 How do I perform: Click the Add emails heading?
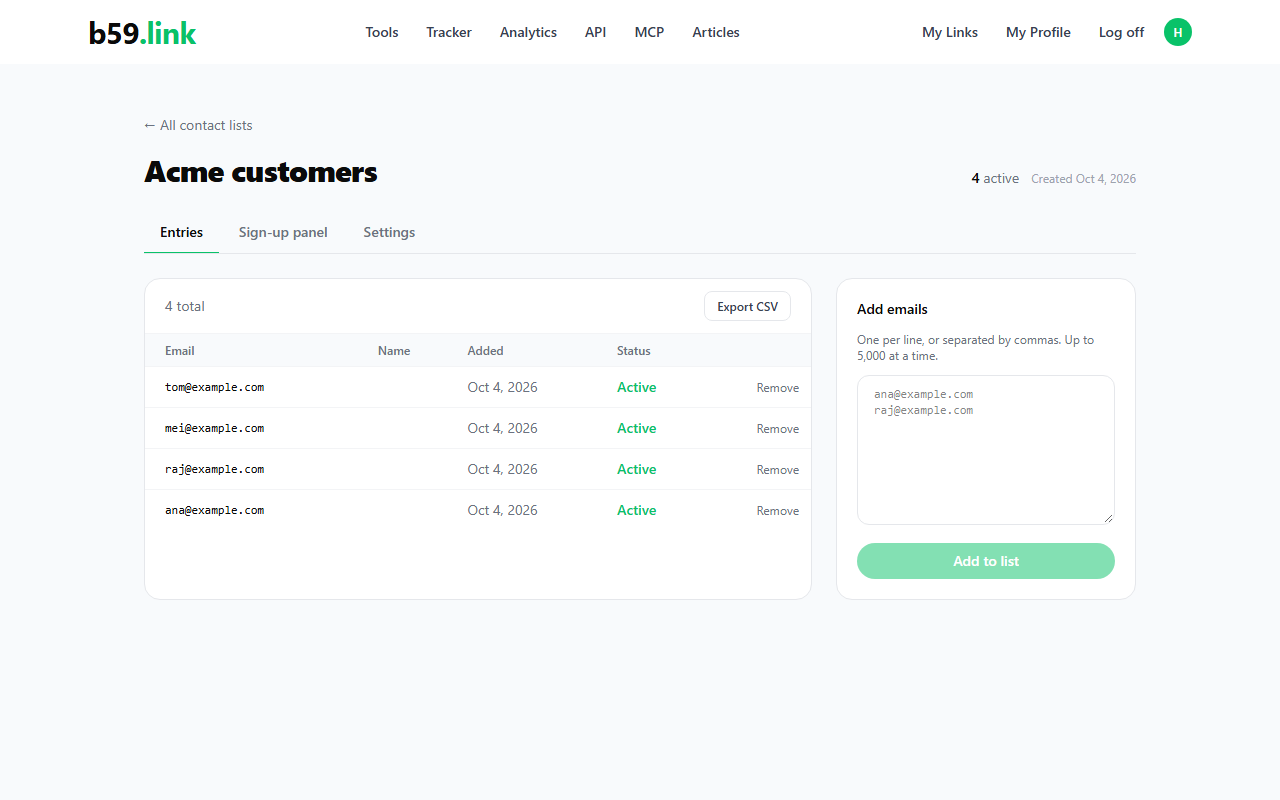tap(892, 309)
